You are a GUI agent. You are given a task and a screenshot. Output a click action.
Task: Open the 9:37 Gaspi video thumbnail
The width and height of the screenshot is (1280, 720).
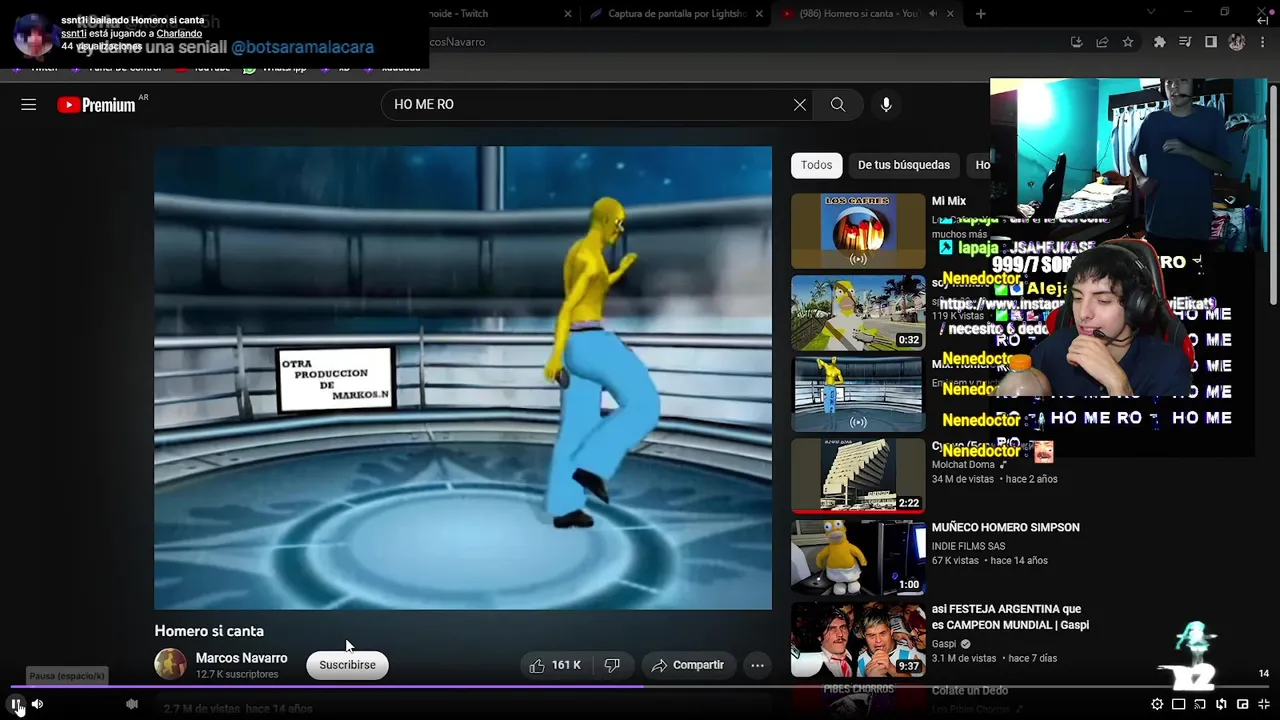[x=858, y=639]
